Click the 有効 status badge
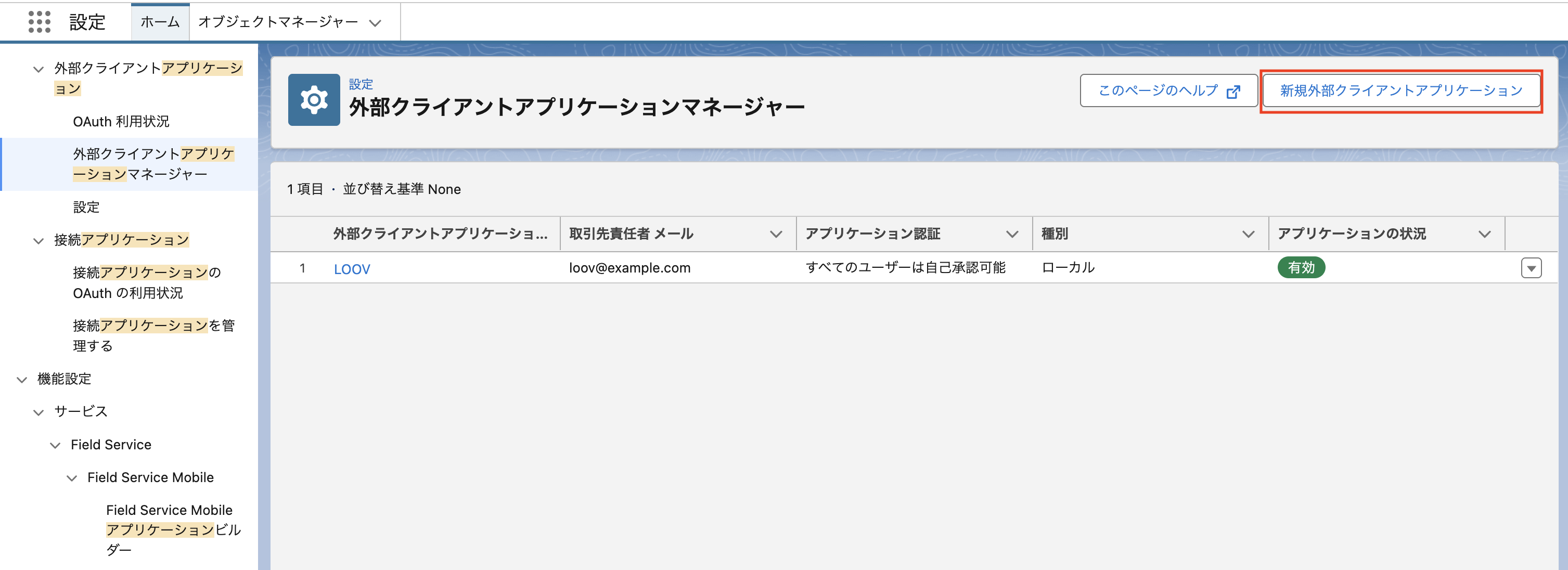Screen dimensions: 1568x570 point(1301,268)
